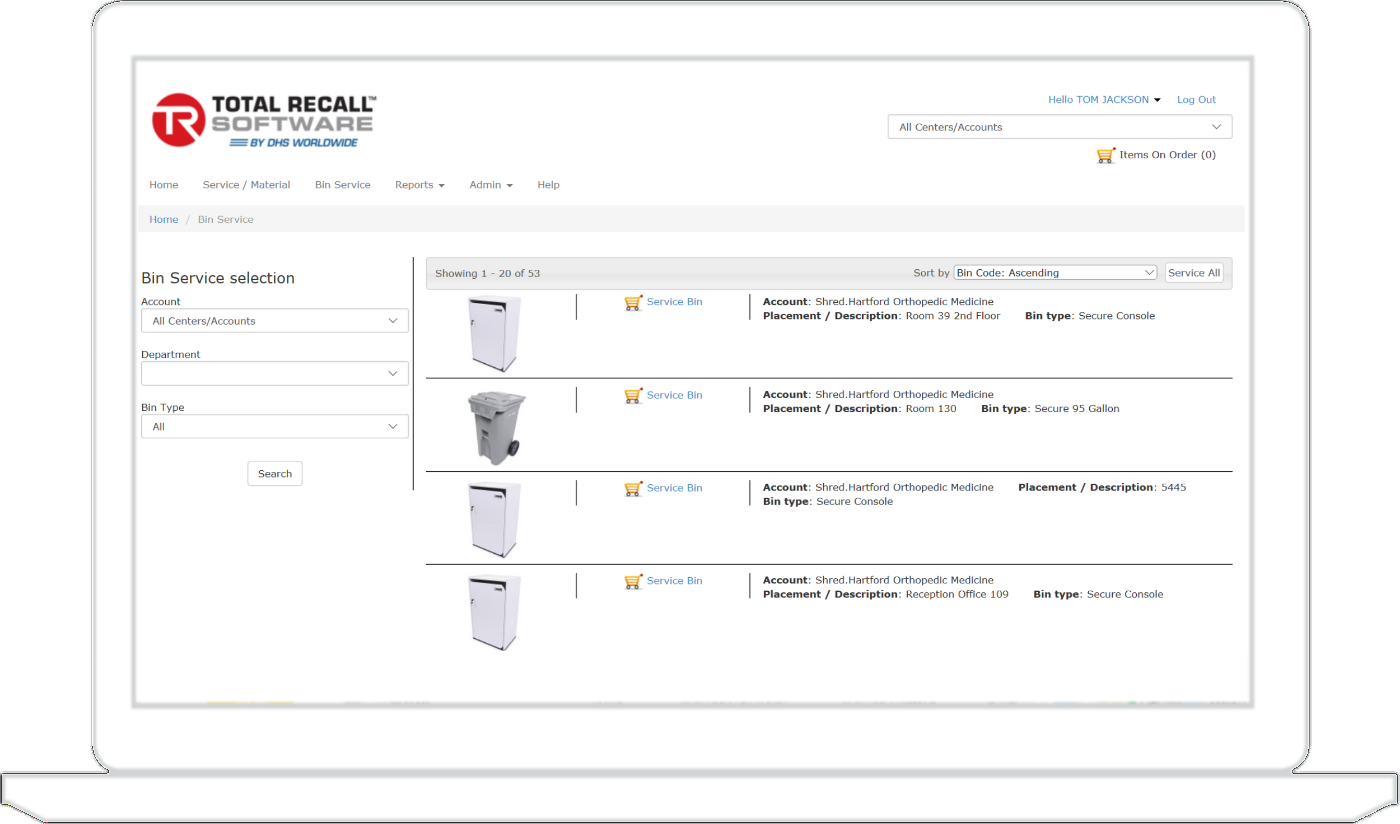This screenshot has width=1400, height=824.
Task: Expand the Reports menu
Action: pyautogui.click(x=420, y=185)
